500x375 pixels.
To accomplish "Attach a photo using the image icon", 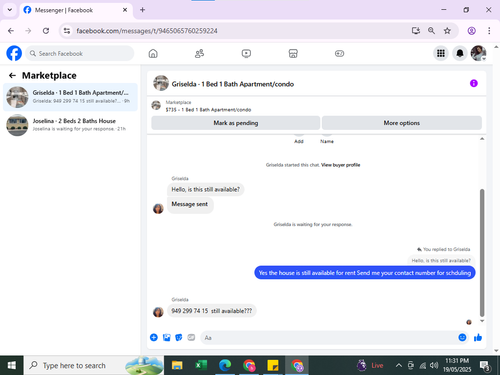I will pos(166,337).
